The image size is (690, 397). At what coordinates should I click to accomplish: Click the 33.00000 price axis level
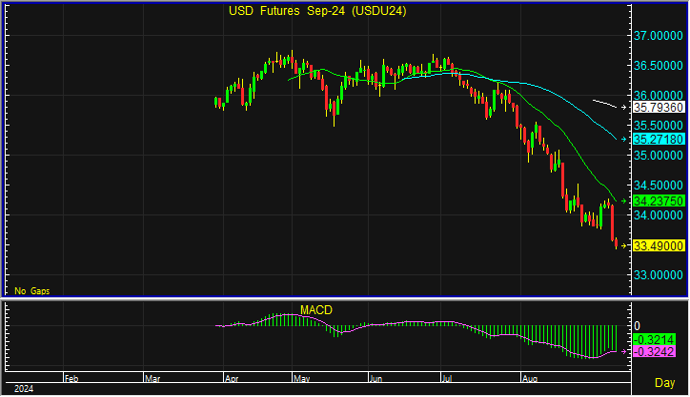[x=658, y=275]
